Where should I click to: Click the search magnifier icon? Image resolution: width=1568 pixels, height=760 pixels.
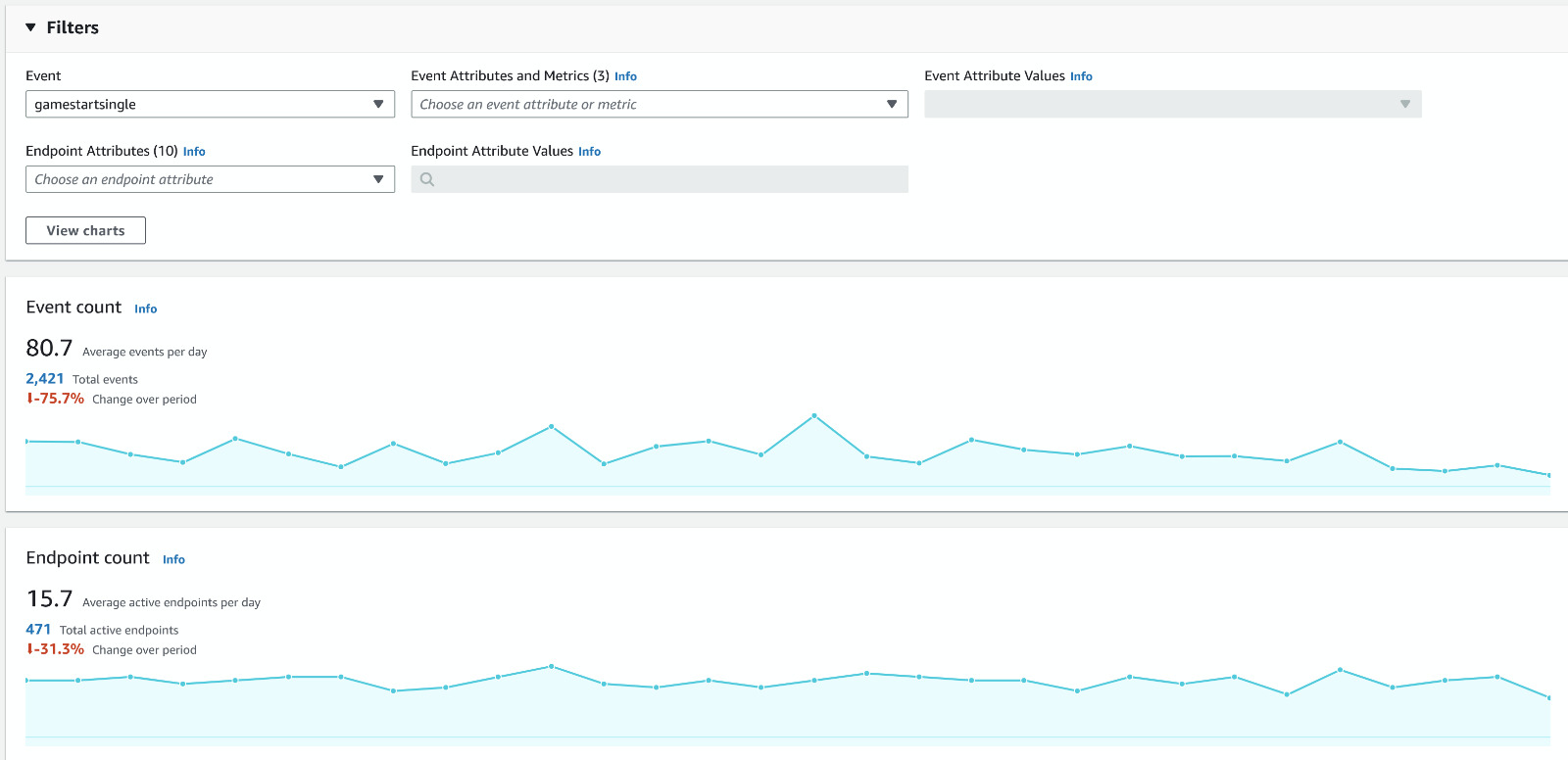pos(427,179)
